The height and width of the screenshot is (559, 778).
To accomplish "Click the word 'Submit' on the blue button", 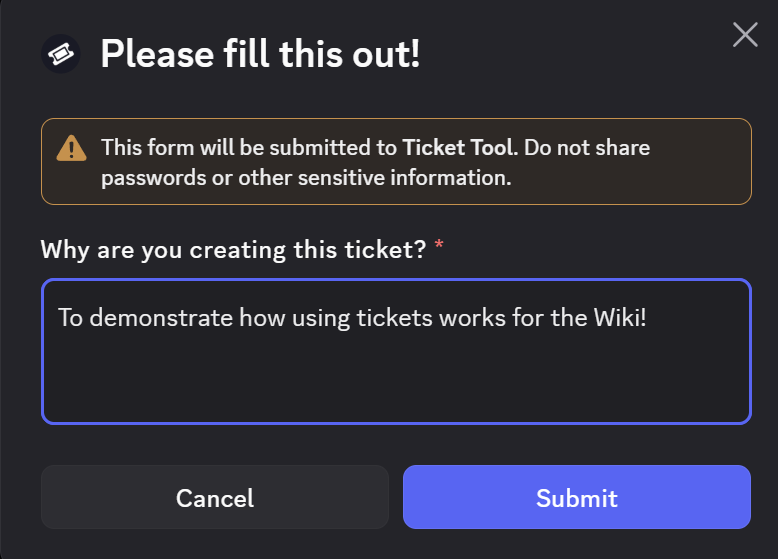I will click(x=576, y=497).
